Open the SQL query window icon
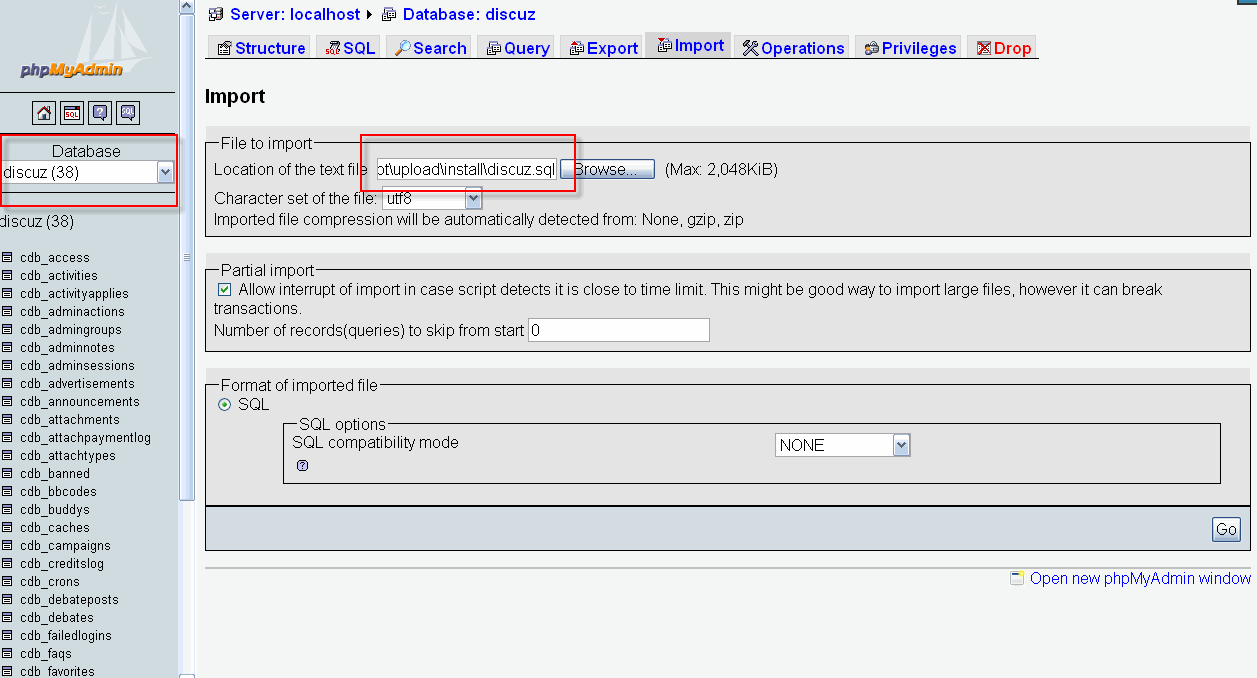 (72, 113)
